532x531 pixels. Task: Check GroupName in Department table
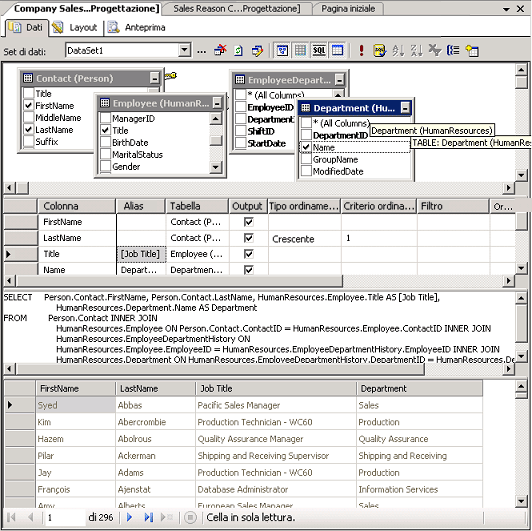[x=306, y=159]
